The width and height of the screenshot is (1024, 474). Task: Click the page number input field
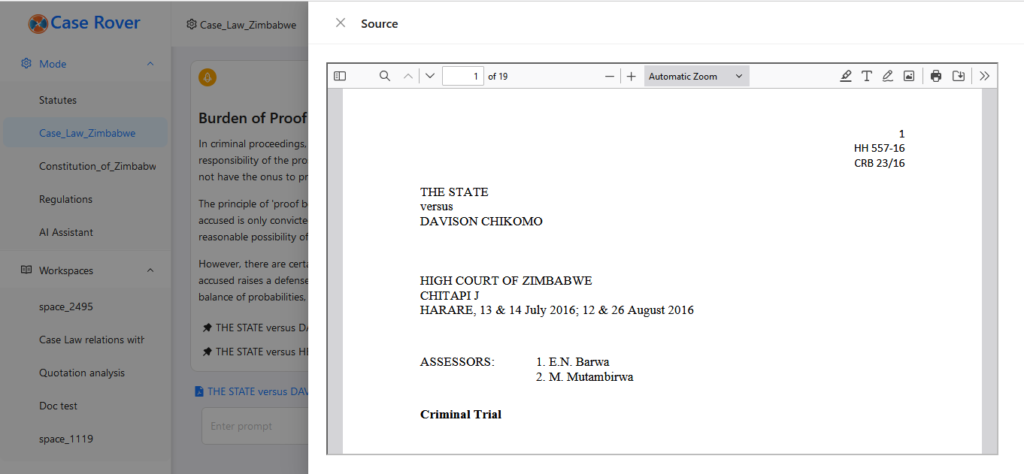click(x=463, y=76)
